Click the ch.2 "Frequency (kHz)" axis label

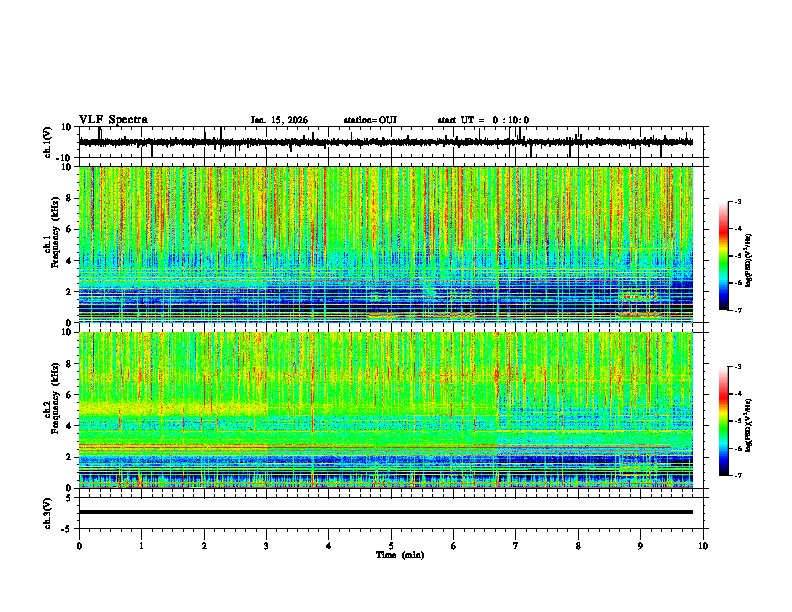[55, 398]
